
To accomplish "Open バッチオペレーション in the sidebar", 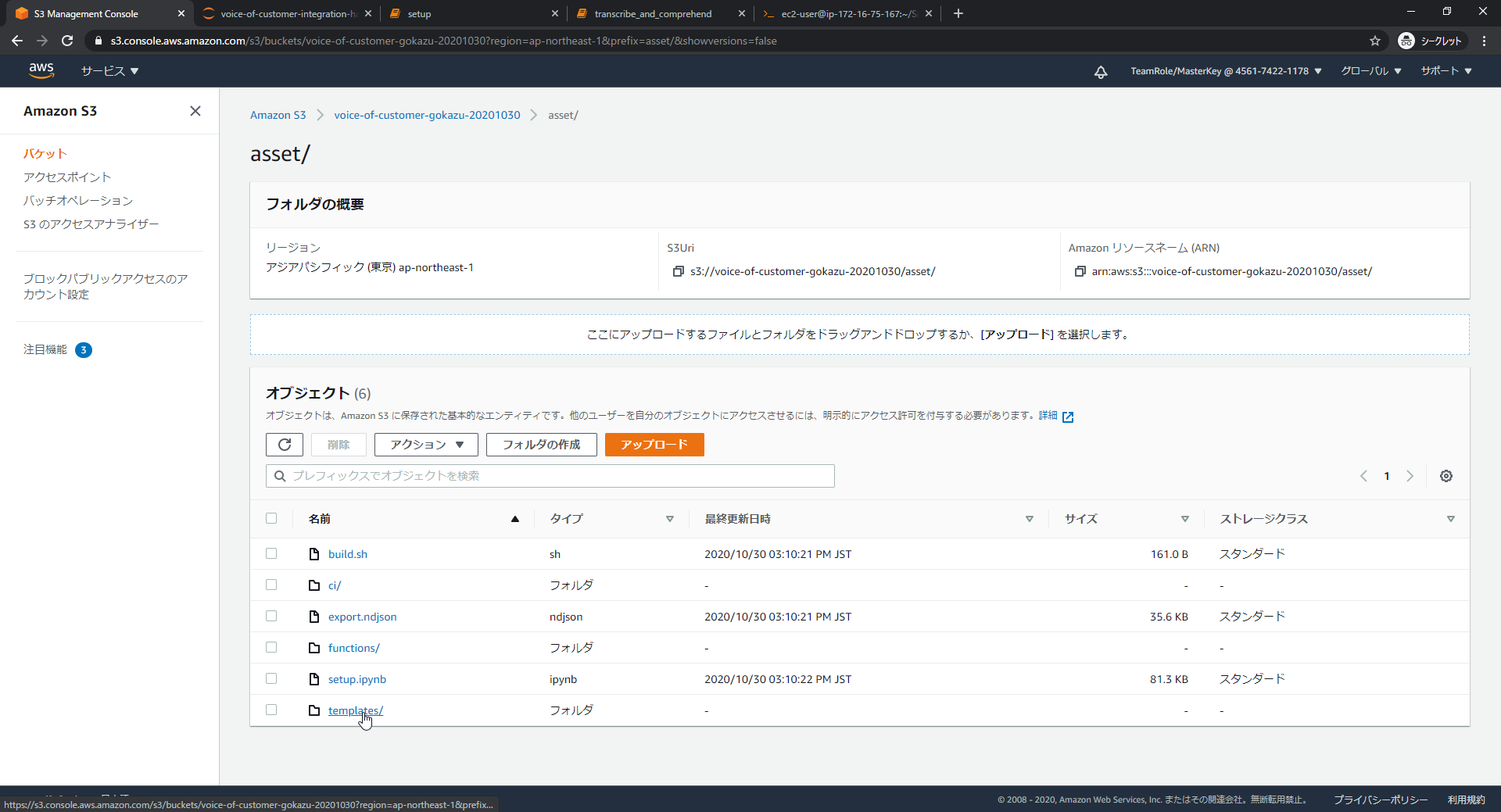I will pos(78,201).
